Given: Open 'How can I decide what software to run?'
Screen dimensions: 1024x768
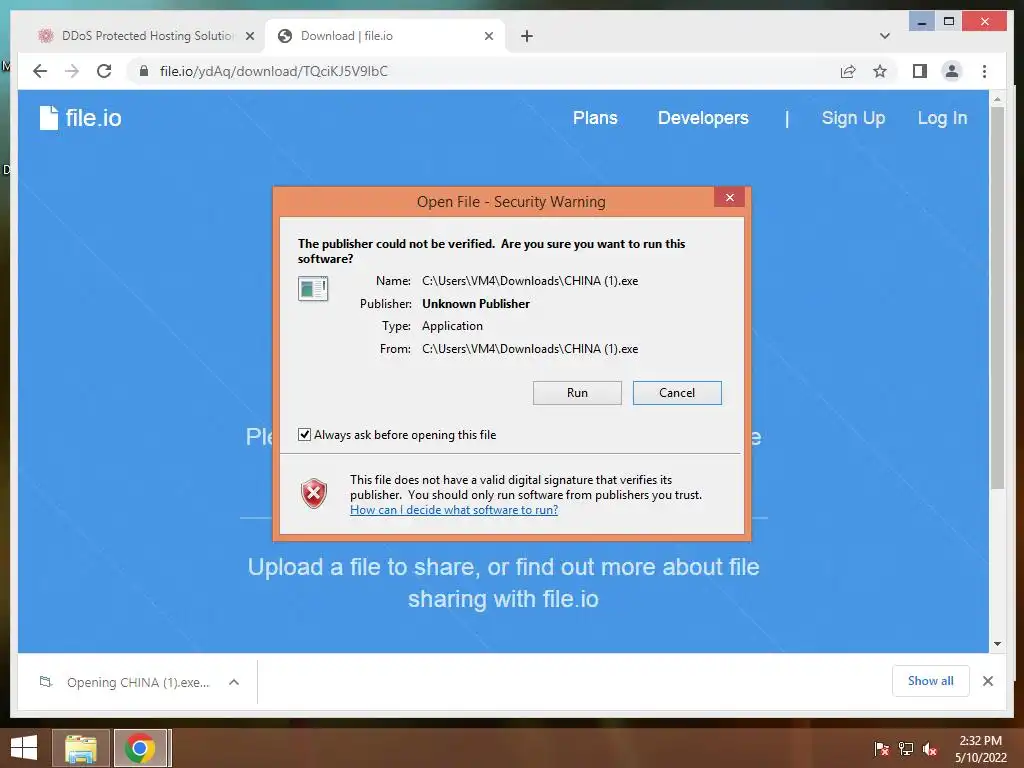Looking at the screenshot, I should [x=454, y=510].
